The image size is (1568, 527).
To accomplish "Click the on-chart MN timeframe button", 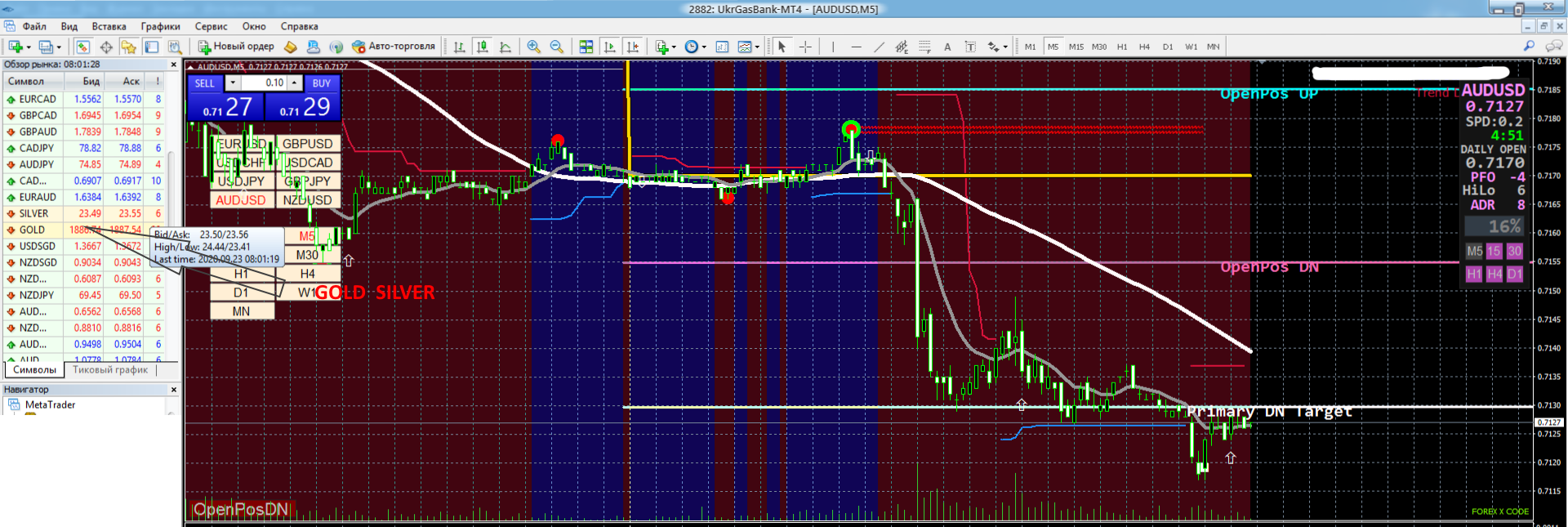I will (x=241, y=311).
